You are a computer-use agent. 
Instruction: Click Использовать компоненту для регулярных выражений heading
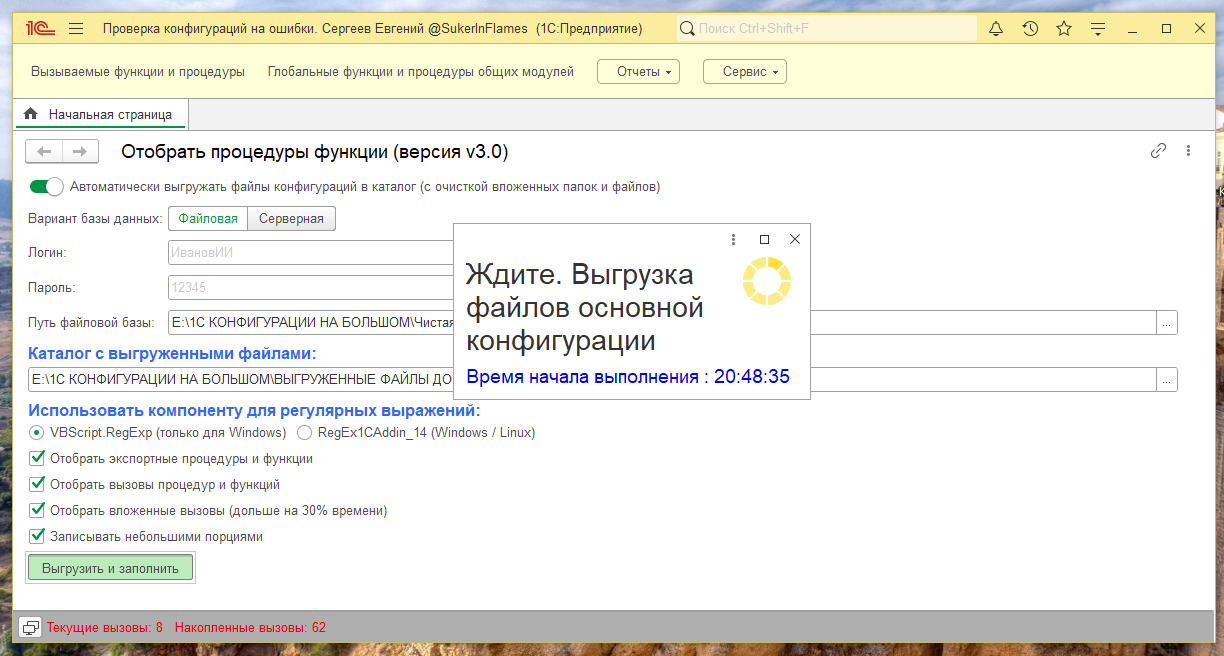pyautogui.click(x=254, y=410)
